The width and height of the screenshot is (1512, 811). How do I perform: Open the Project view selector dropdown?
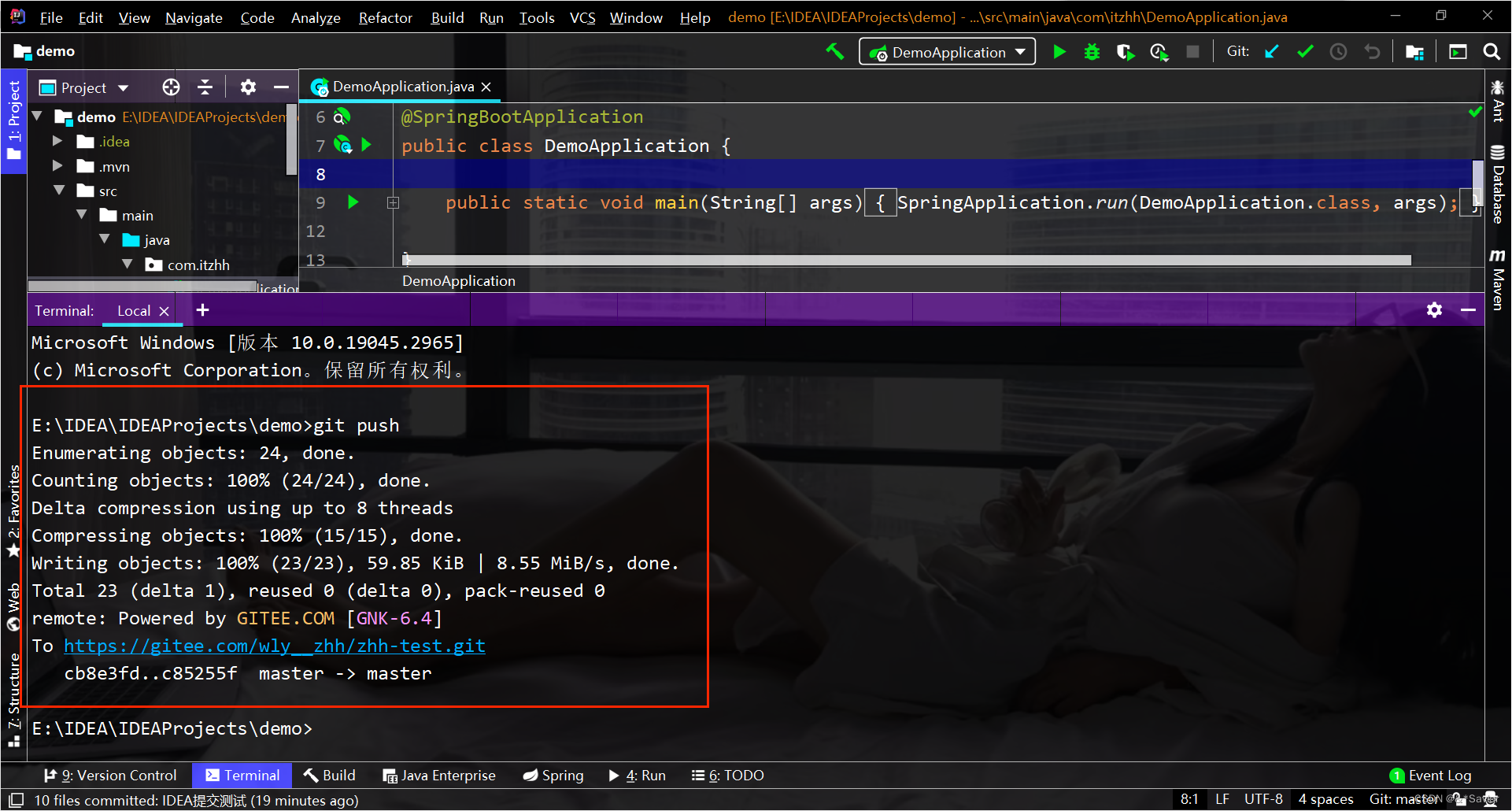tap(84, 87)
